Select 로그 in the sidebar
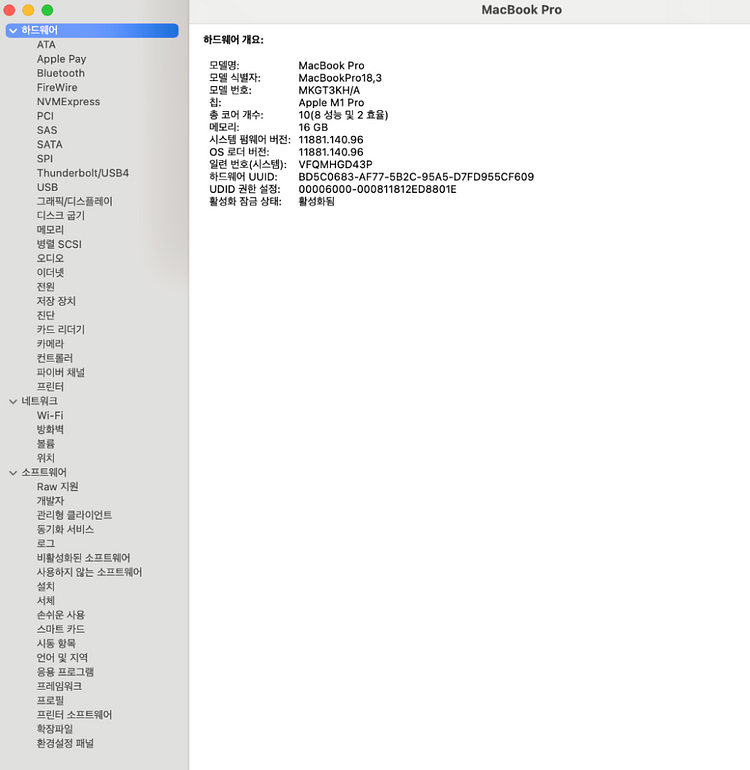750x770 pixels. point(46,544)
